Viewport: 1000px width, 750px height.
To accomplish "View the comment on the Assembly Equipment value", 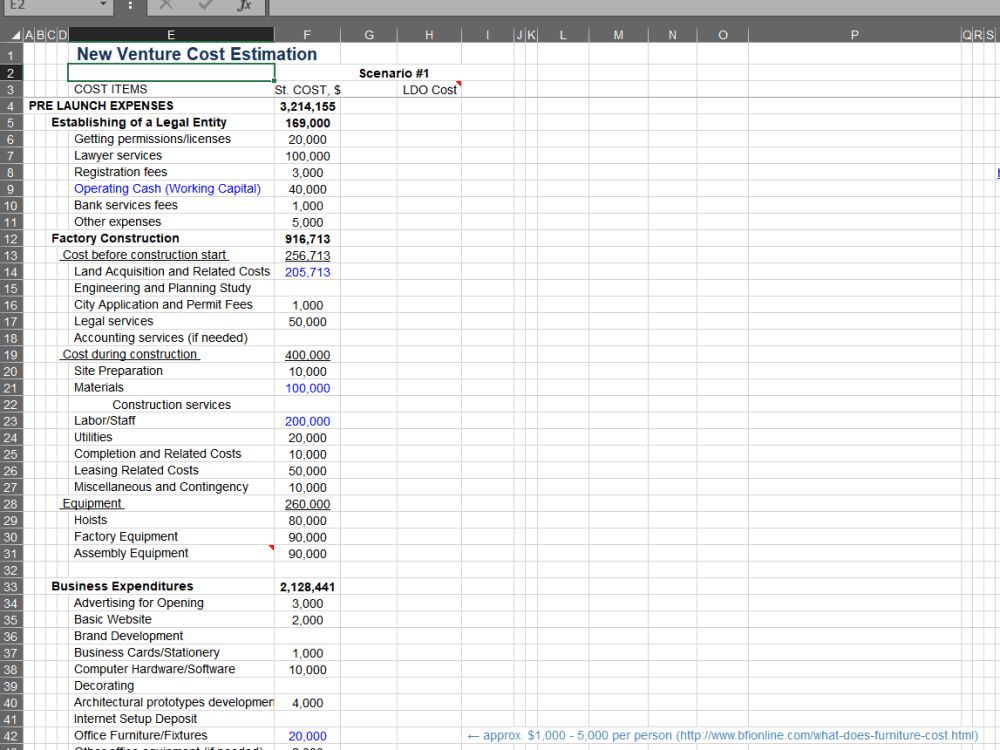I will point(270,547).
